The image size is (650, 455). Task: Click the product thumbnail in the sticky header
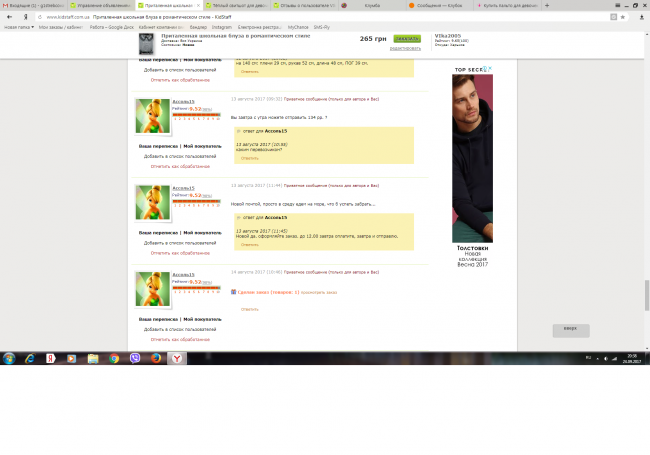pos(146,42)
